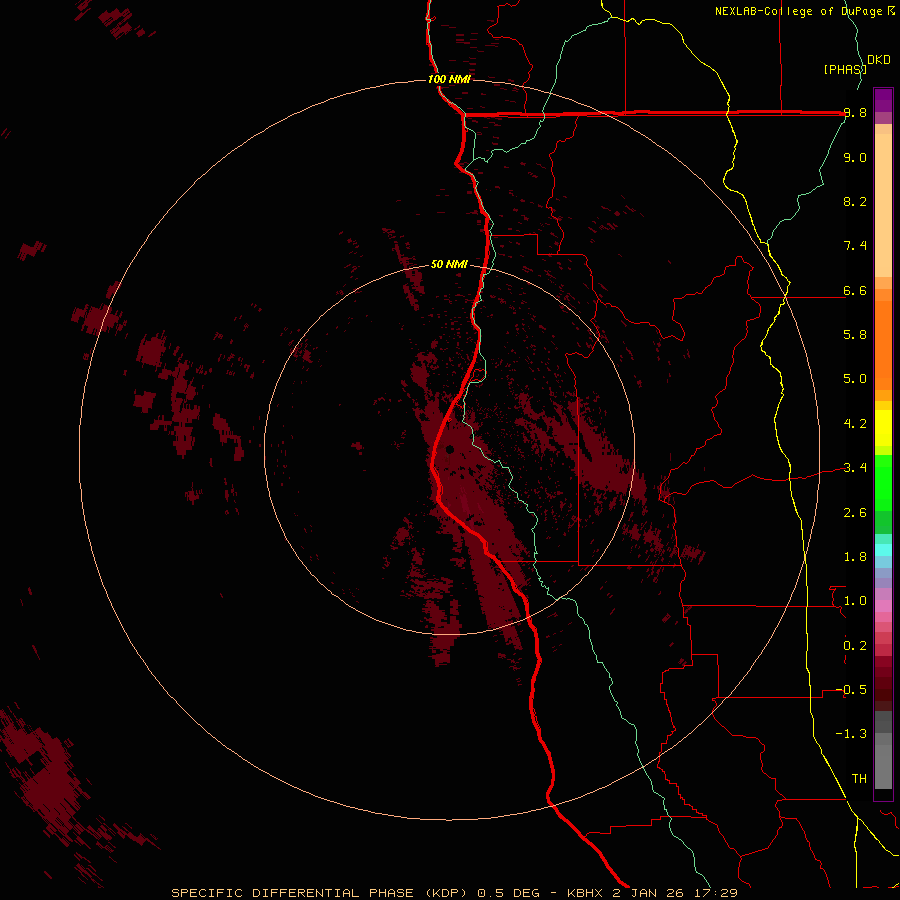Click the -0.5 color scale value
The height and width of the screenshot is (900, 900).
[x=852, y=690]
